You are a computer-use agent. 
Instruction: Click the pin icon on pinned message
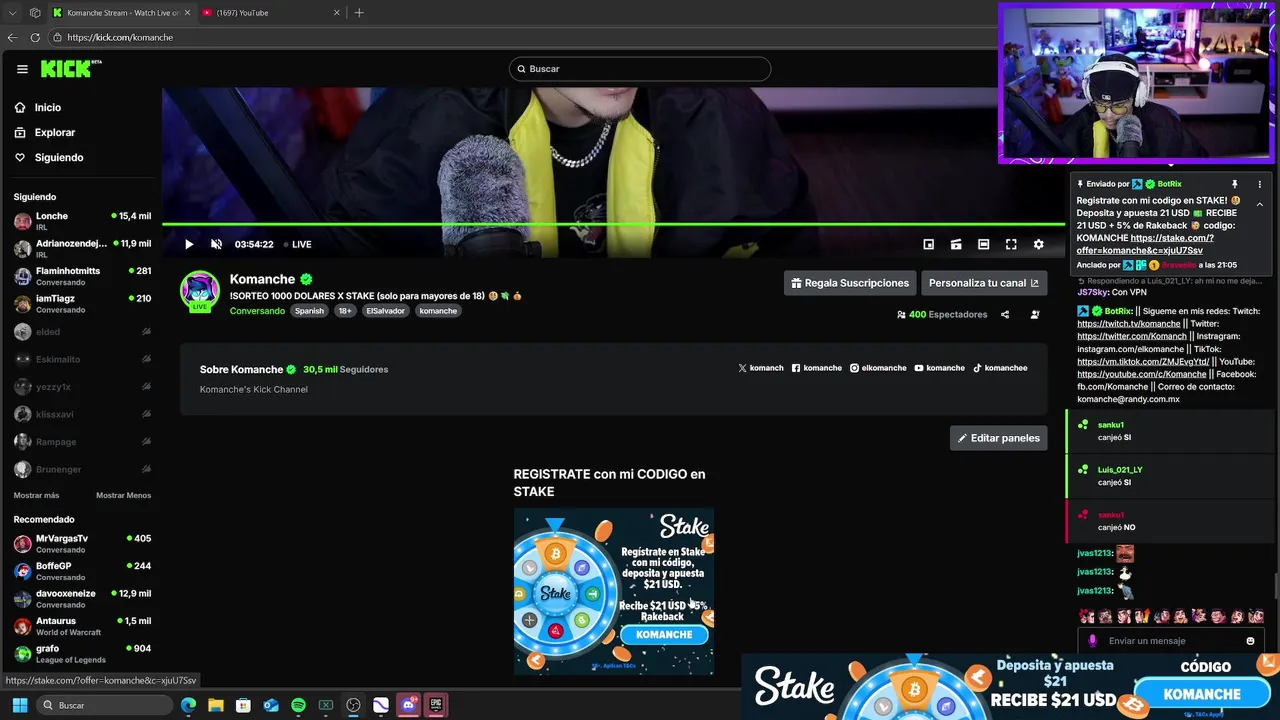(1235, 184)
